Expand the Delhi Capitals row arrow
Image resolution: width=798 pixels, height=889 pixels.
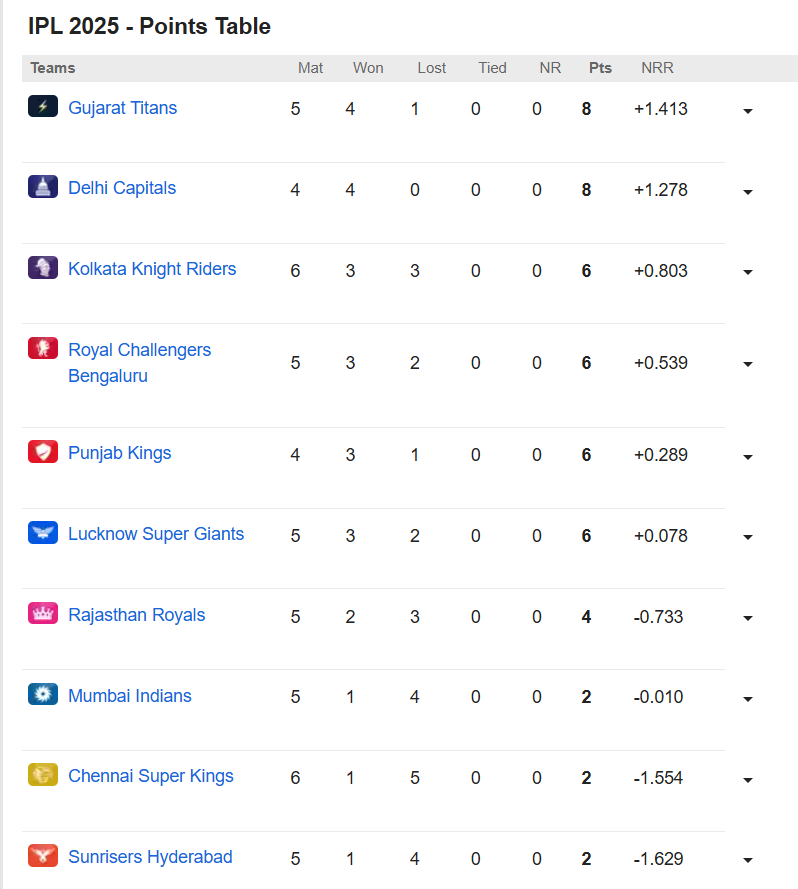748,192
